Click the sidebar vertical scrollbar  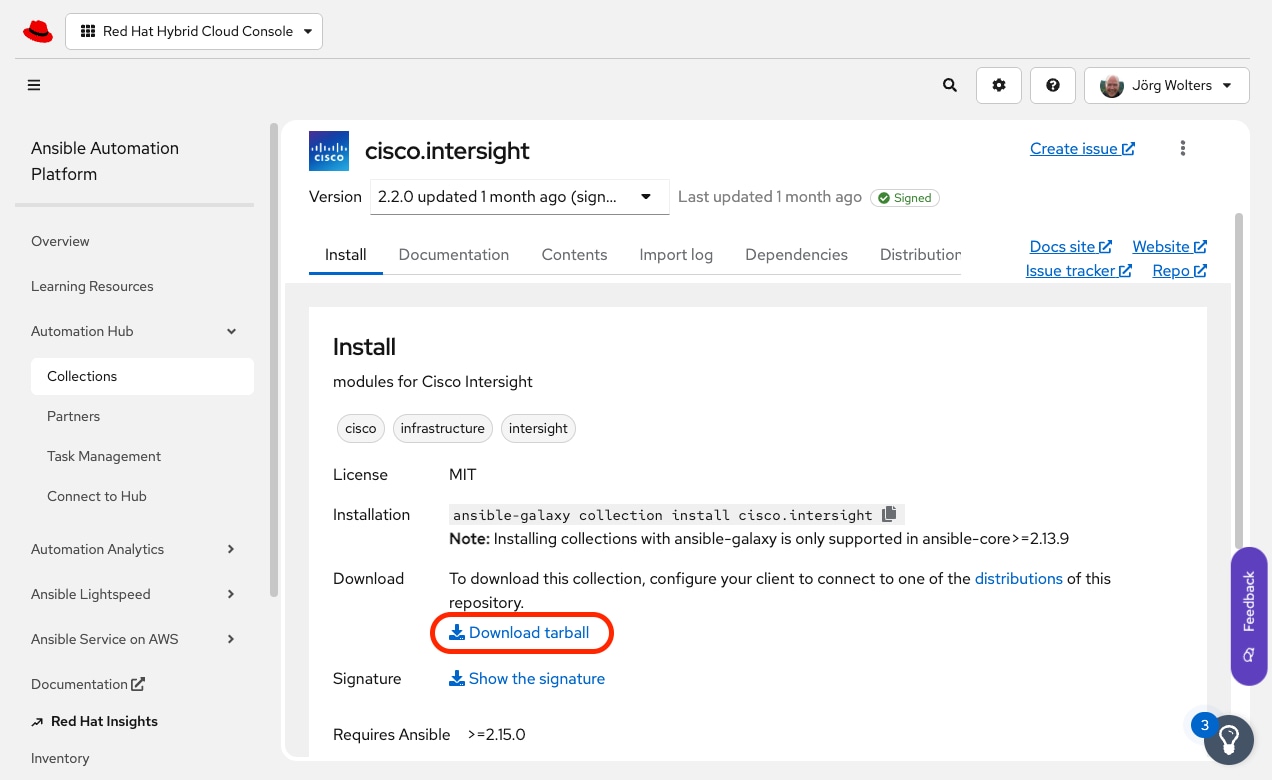[x=274, y=361]
